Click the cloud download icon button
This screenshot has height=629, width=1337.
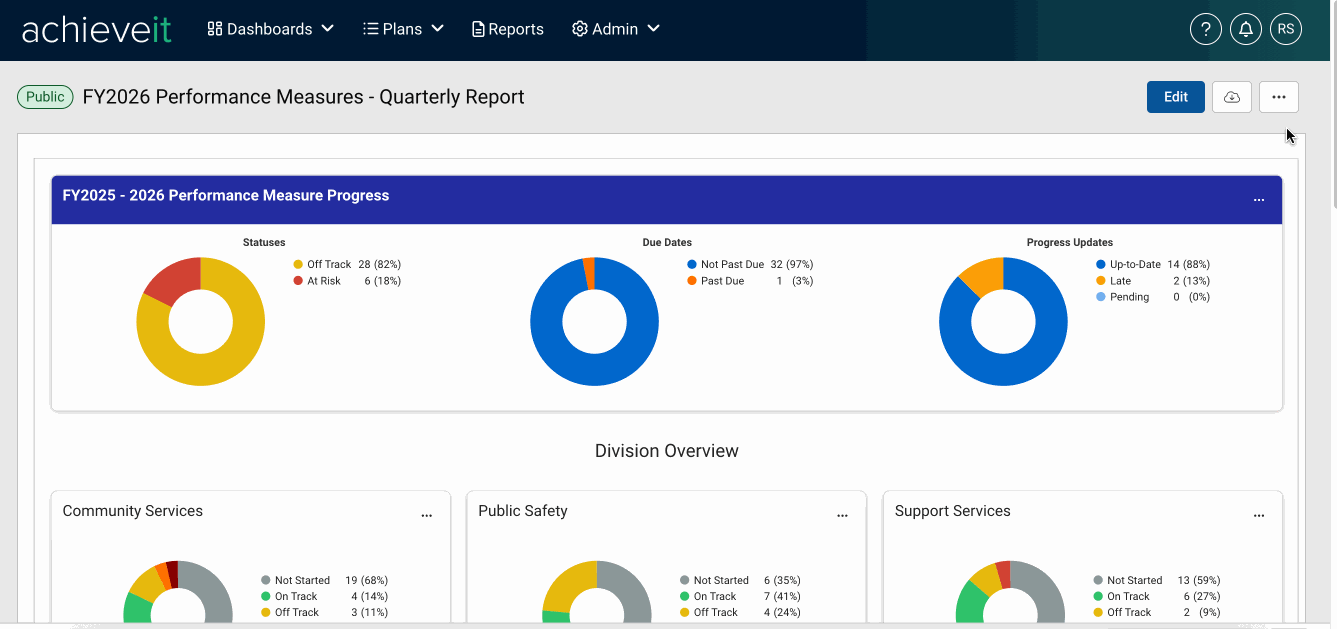pyautogui.click(x=1232, y=97)
